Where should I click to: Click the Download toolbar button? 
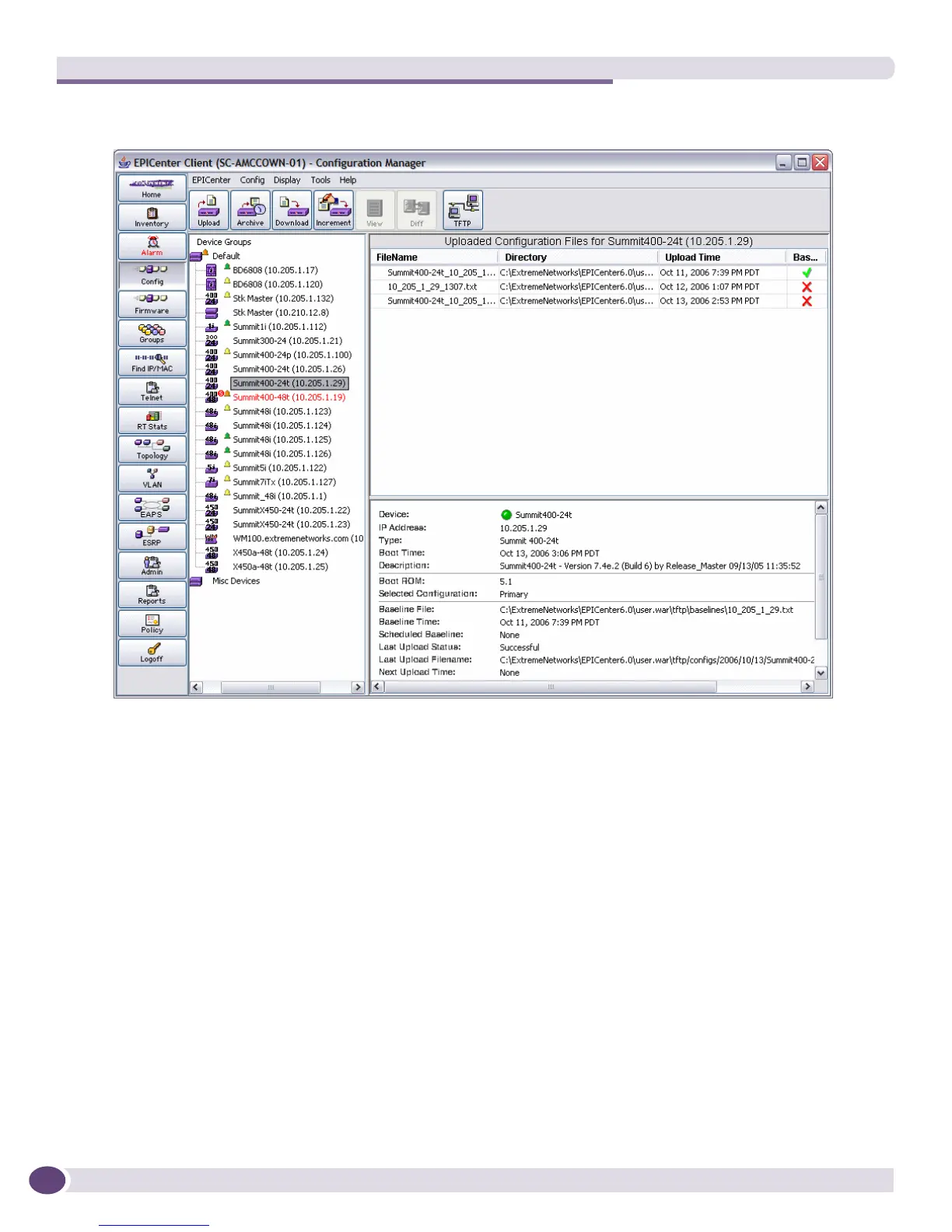click(292, 210)
